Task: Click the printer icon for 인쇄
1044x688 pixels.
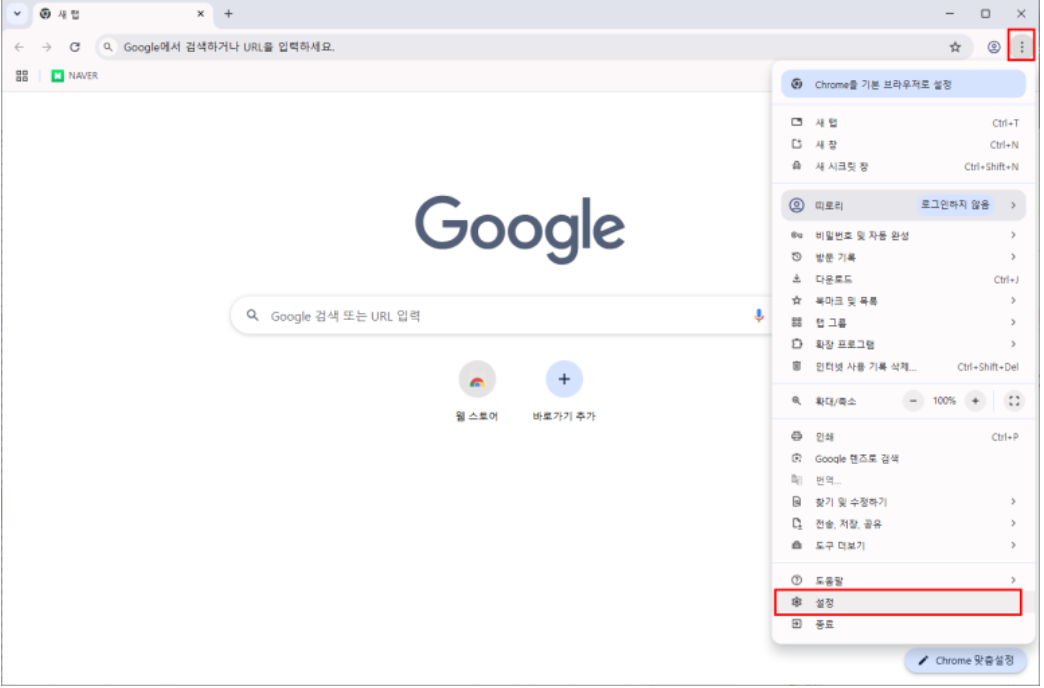Action: tap(796, 437)
